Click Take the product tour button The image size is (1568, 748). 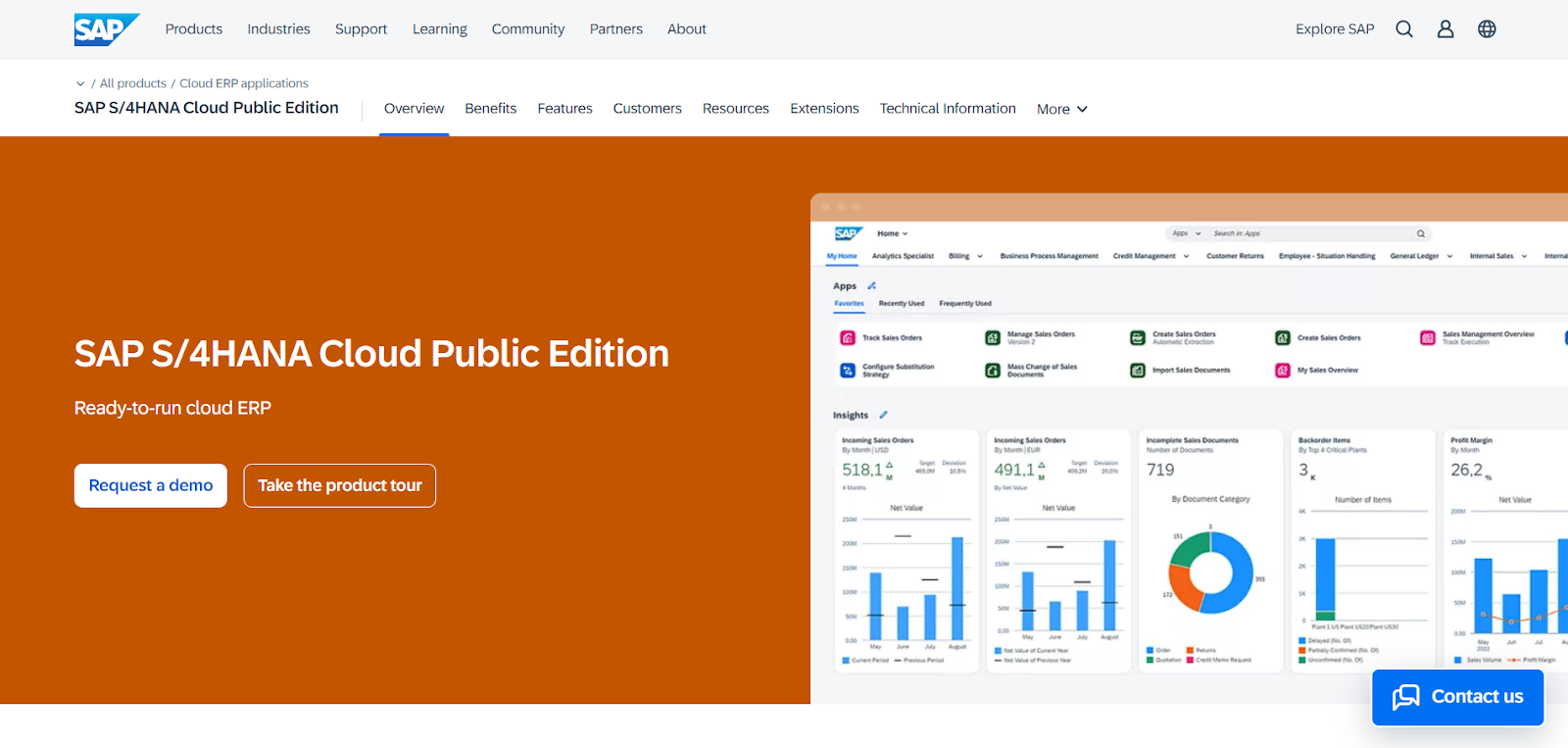[340, 485]
